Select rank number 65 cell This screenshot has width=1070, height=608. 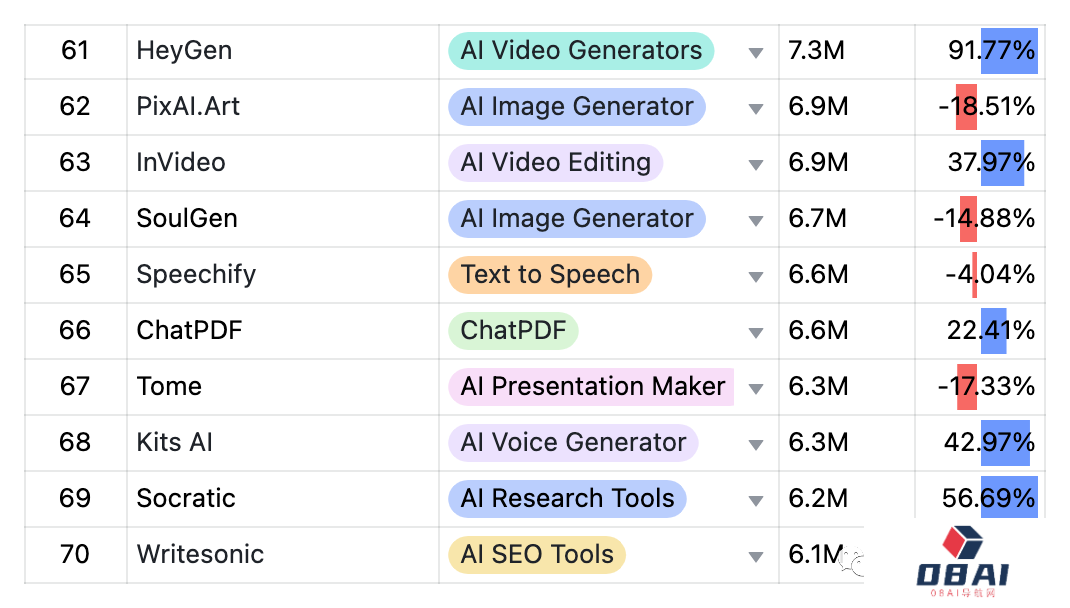point(75,274)
